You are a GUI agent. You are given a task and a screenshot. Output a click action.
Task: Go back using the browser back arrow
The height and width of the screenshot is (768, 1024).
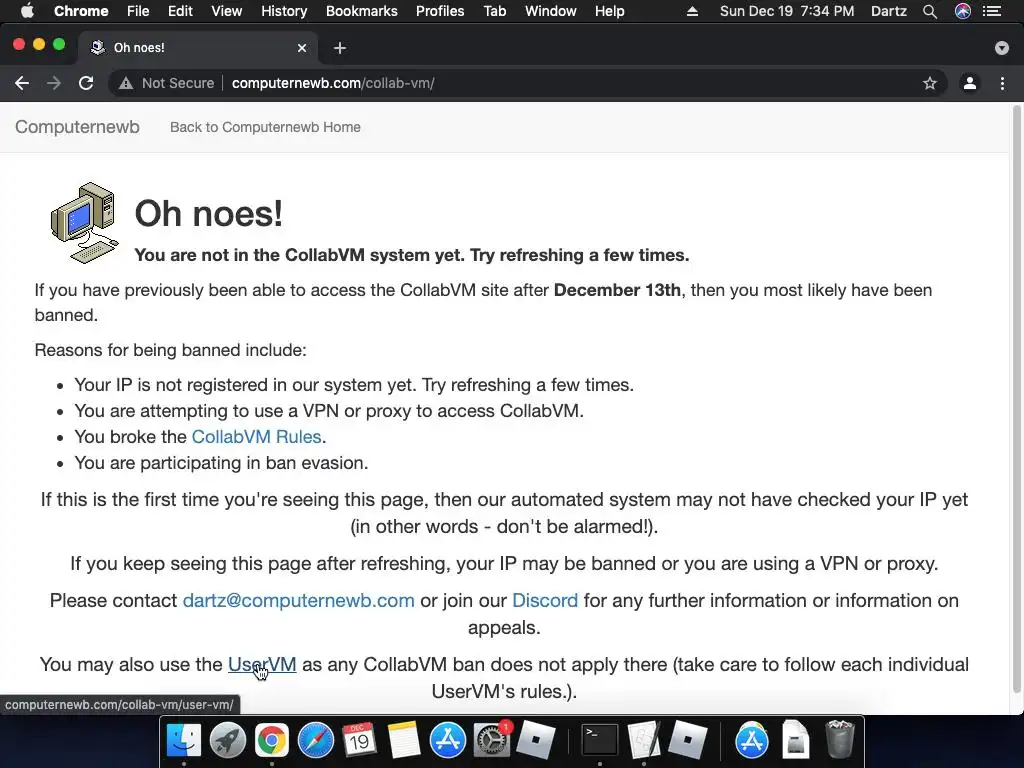22,83
